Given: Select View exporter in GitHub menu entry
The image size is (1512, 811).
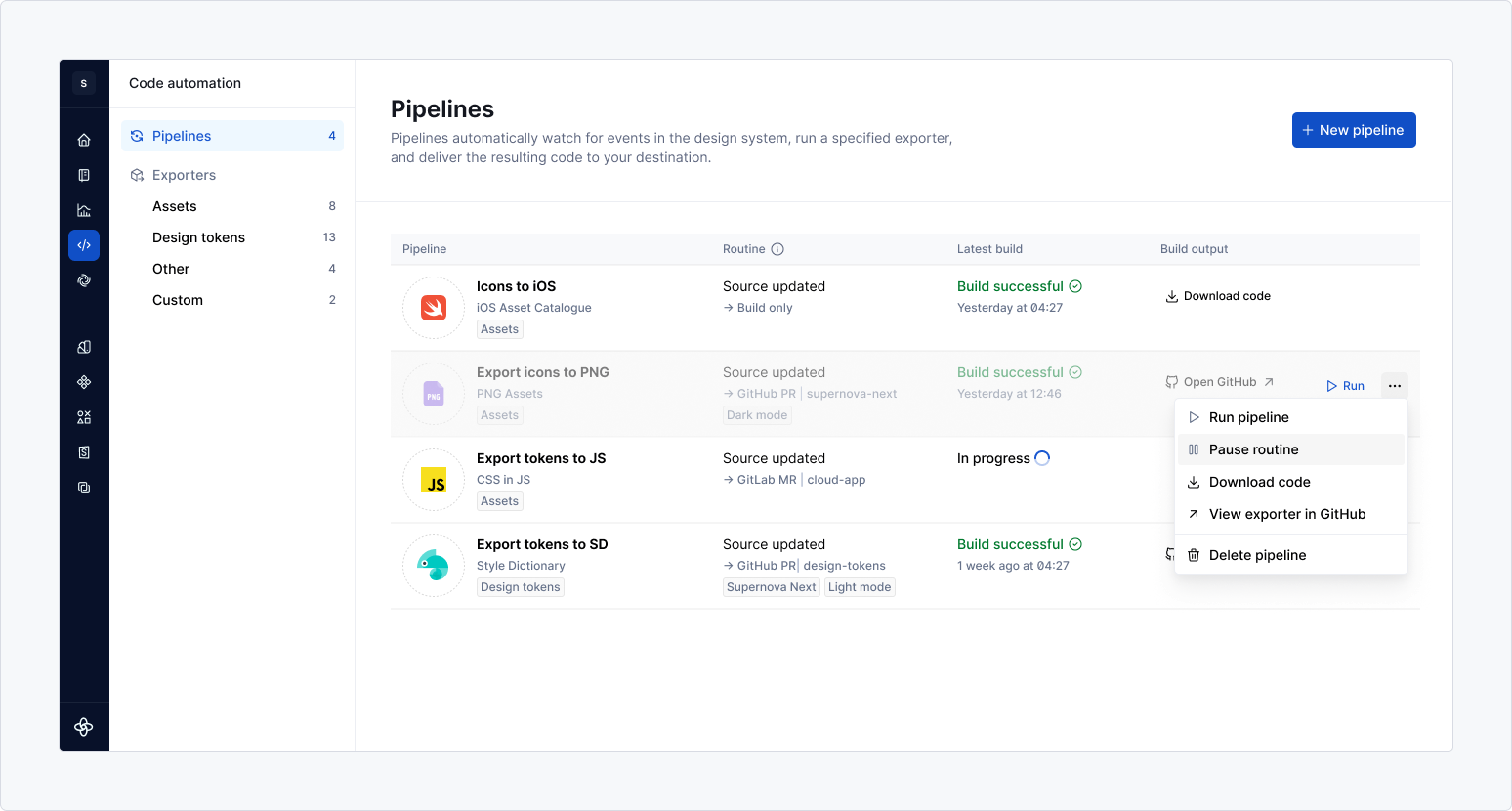Looking at the screenshot, I should 1286,514.
